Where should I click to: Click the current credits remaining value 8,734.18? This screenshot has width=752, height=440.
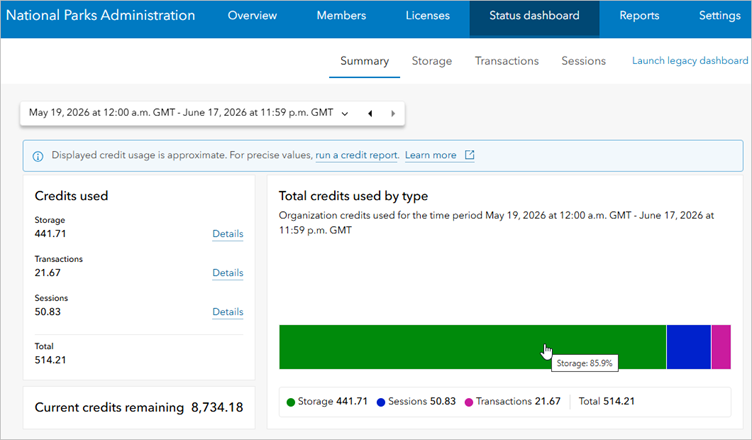click(217, 407)
